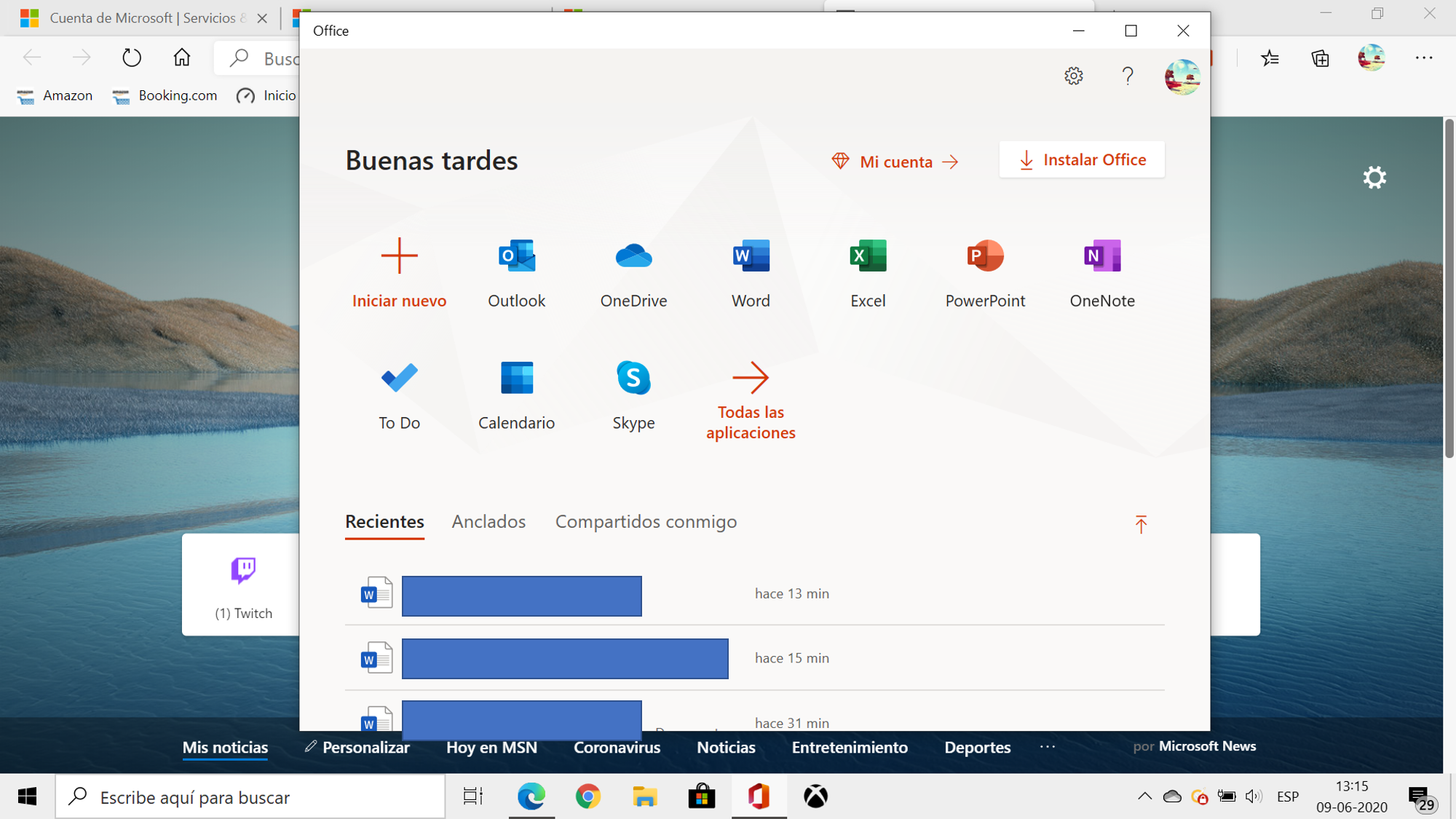
Task: Switch to Anclados files tab
Action: point(488,521)
